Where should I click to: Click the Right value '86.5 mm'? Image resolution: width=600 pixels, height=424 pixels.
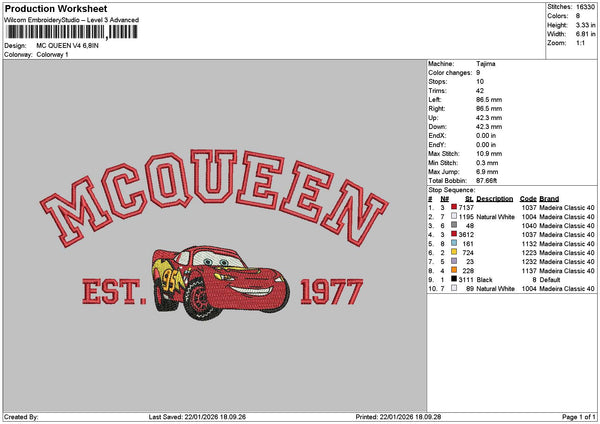[x=489, y=109]
